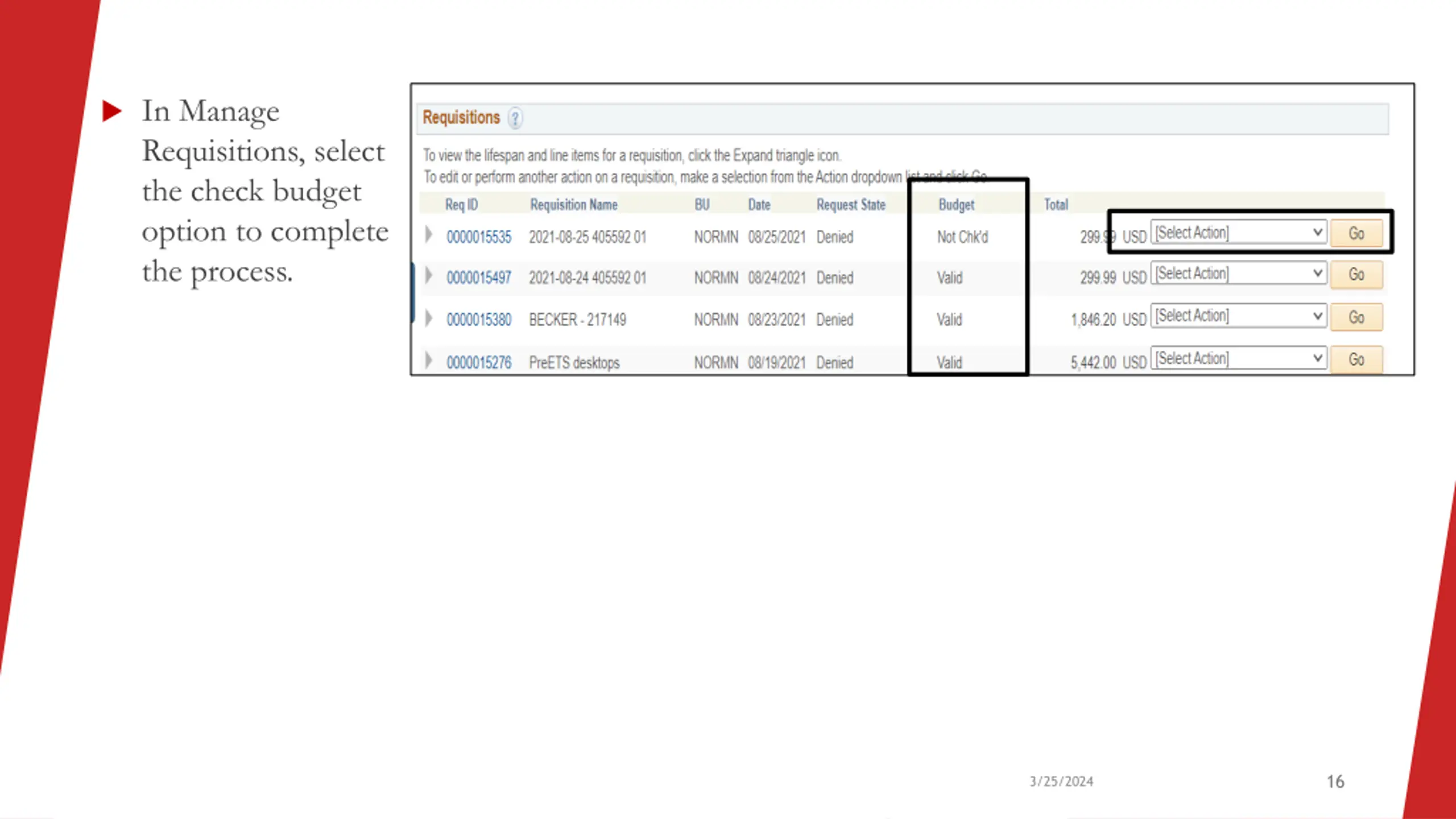Click the date 08/25/2021 cell
The image size is (1456, 819).
click(776, 237)
